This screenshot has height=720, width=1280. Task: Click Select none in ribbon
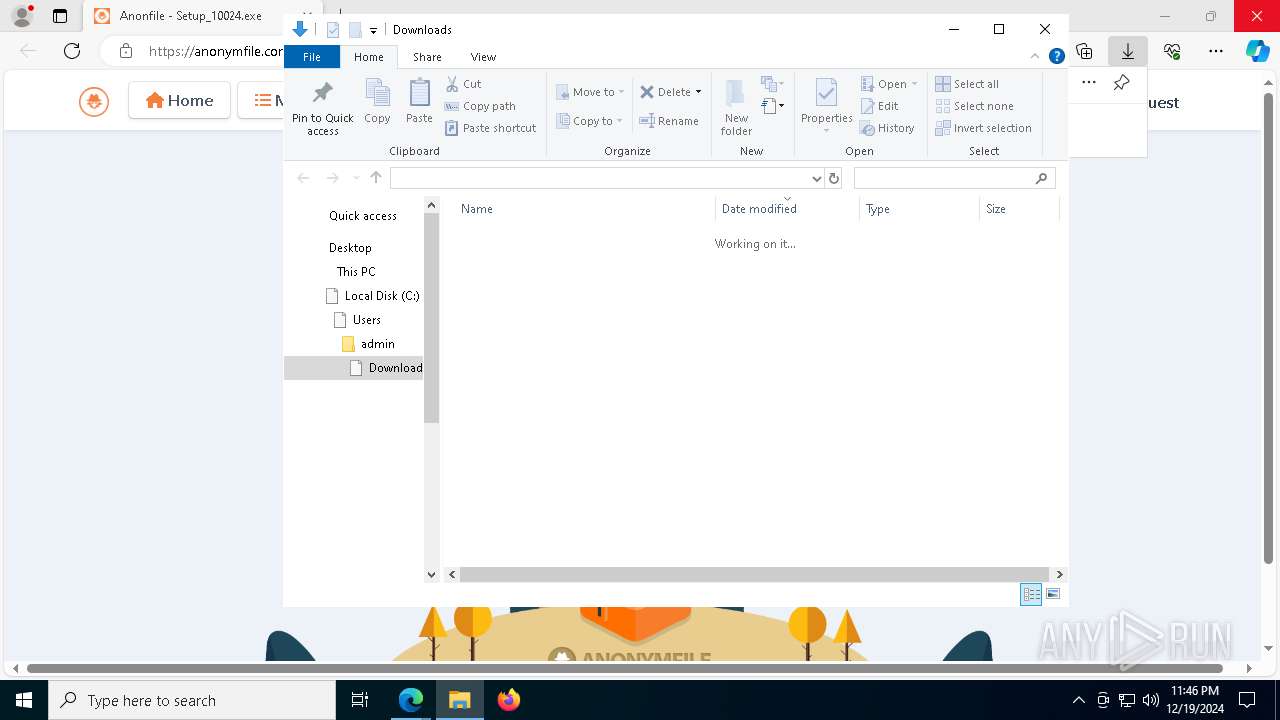click(x=974, y=106)
